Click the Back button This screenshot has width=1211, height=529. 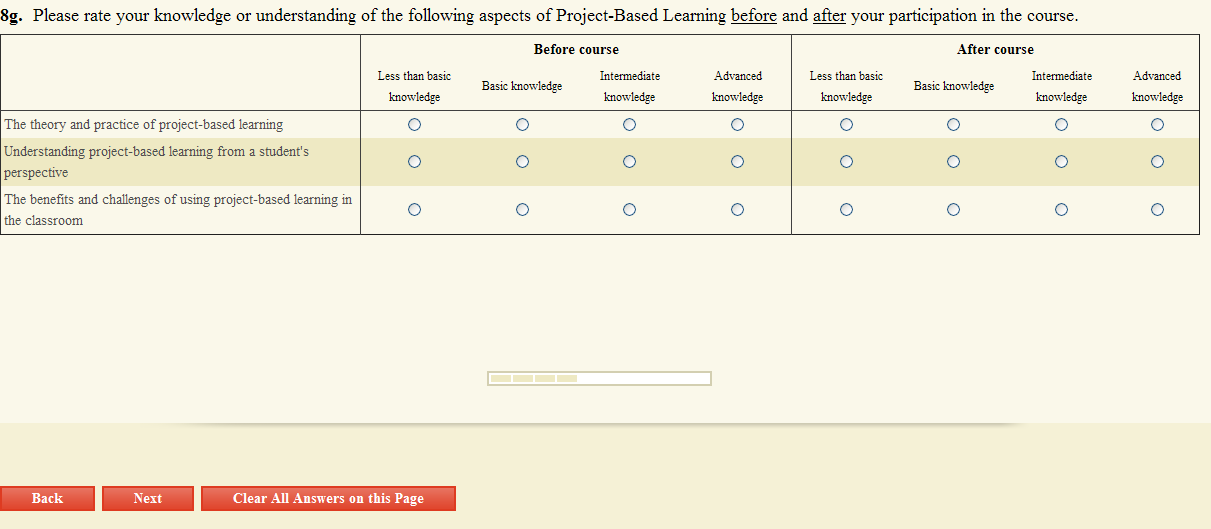47,498
